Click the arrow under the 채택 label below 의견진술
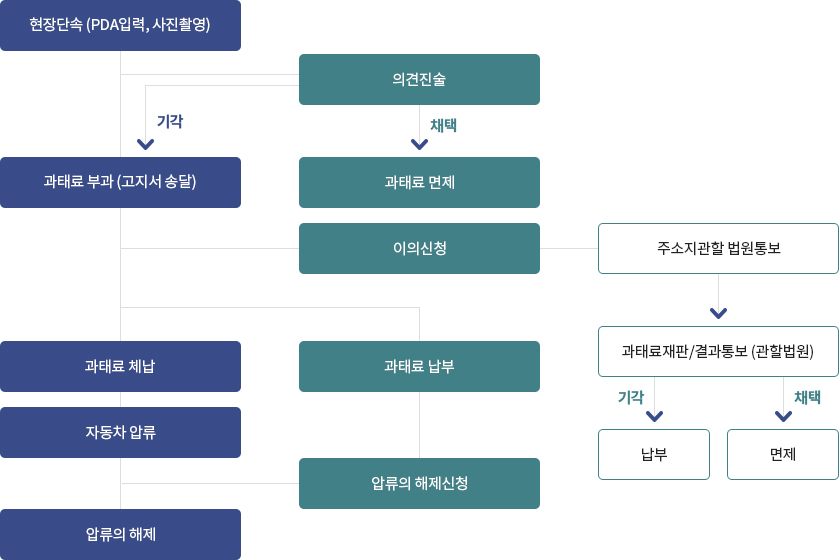The image size is (839, 560). click(419, 144)
